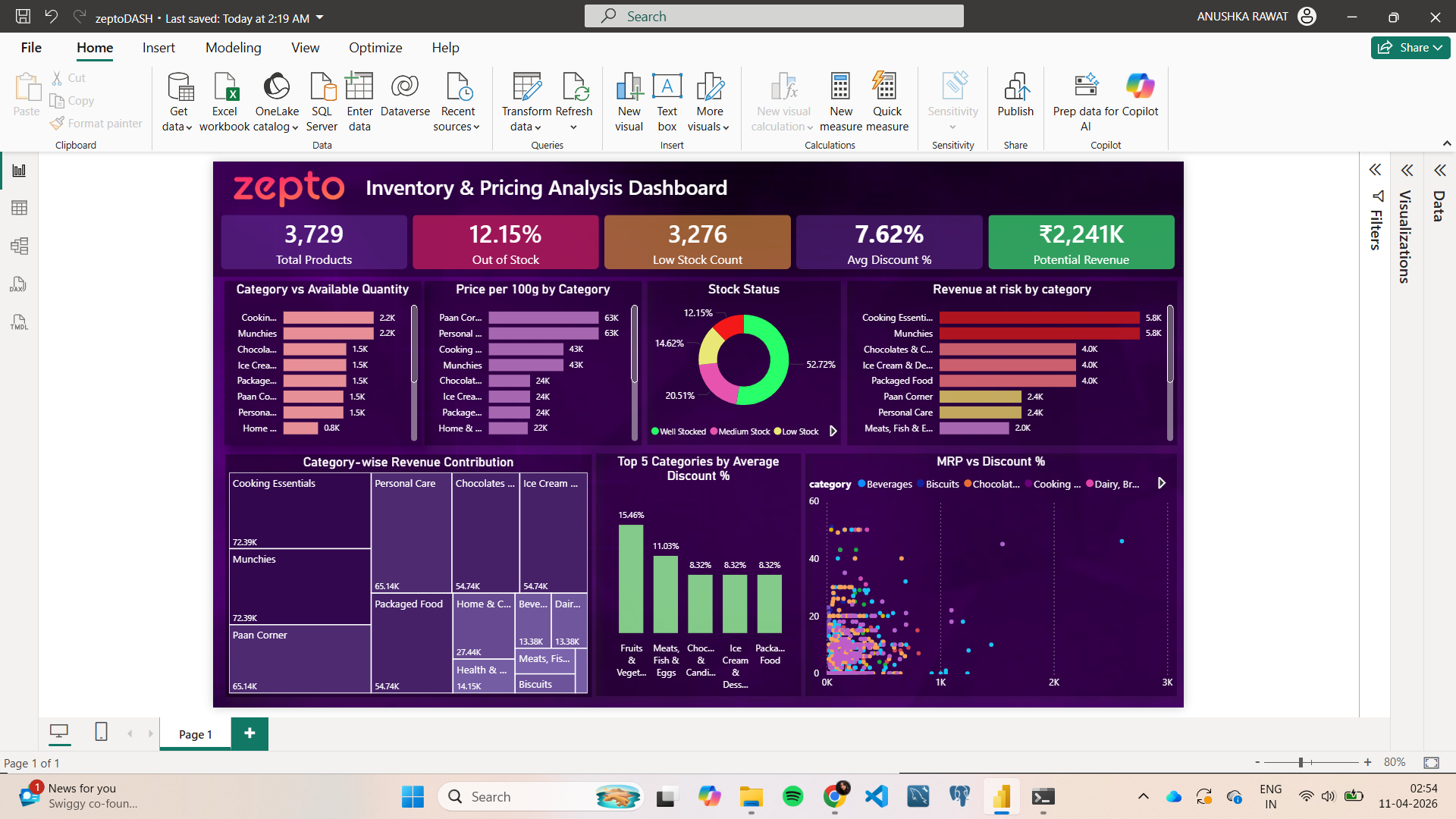Open More visuals dropdown
Screen dimensions: 1456x819
(x=710, y=102)
